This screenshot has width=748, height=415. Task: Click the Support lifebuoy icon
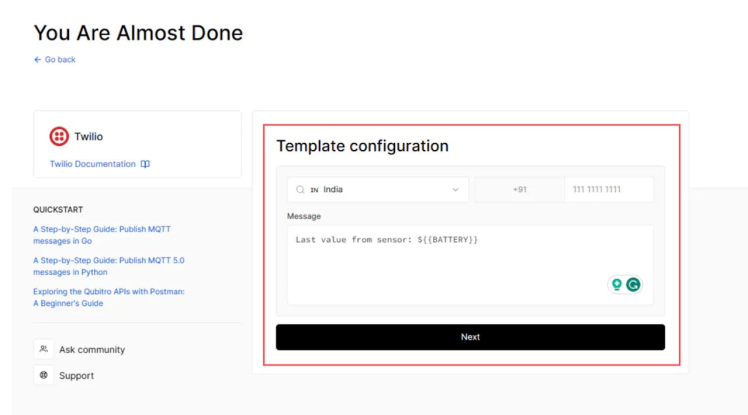pyautogui.click(x=44, y=375)
